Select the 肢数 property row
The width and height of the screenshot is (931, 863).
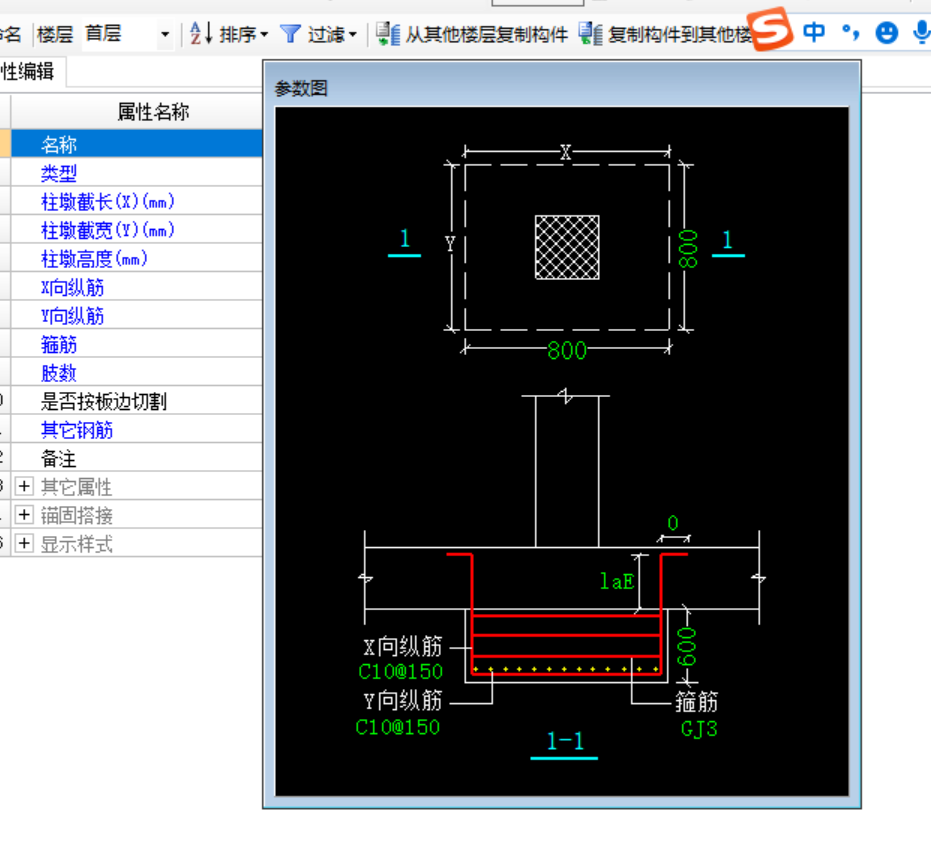(x=137, y=372)
